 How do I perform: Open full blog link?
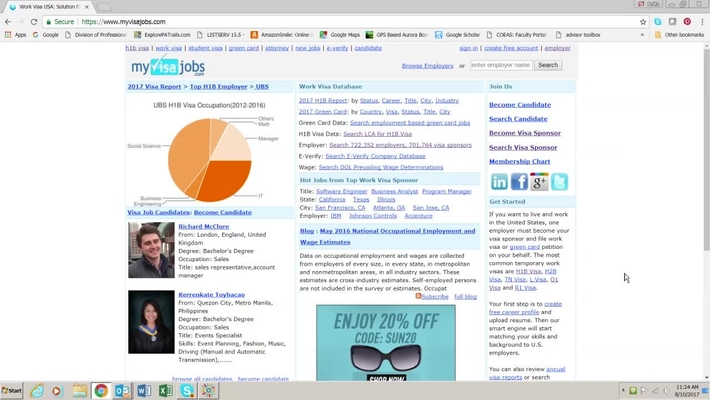tap(465, 297)
